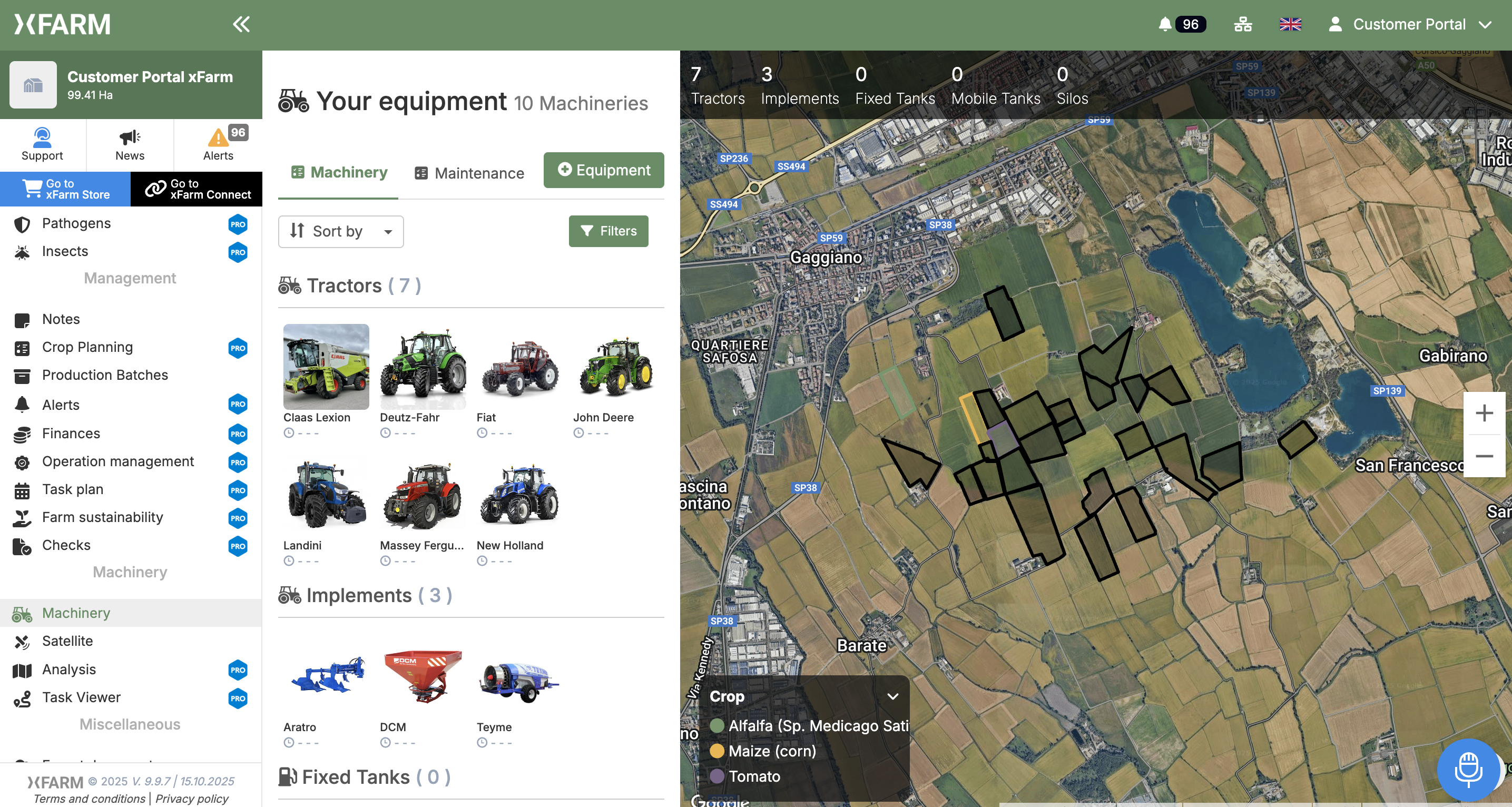Click the farm building avatar icon
This screenshot has height=807, width=1512.
tap(34, 85)
